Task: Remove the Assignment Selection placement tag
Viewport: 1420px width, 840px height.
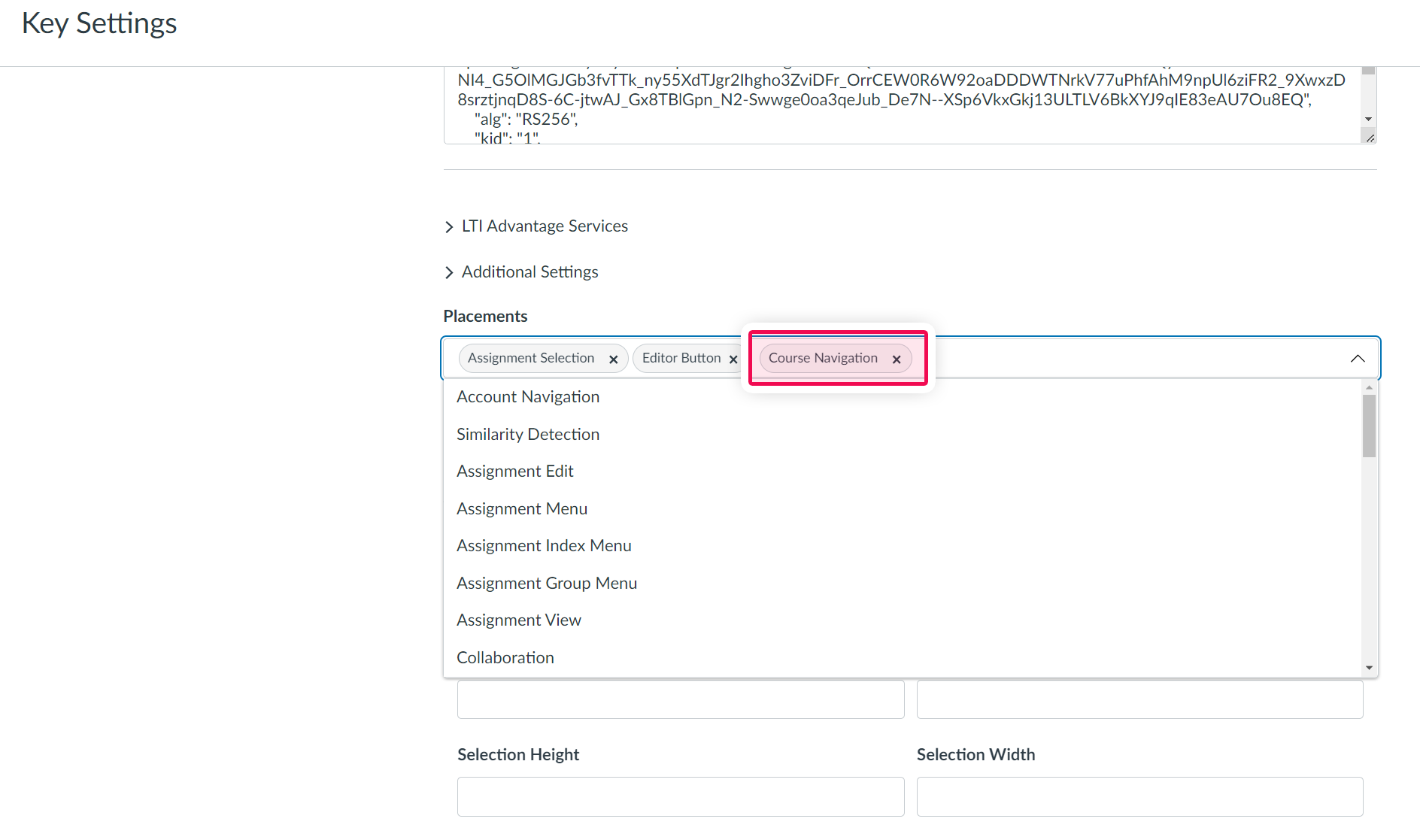Action: point(614,359)
